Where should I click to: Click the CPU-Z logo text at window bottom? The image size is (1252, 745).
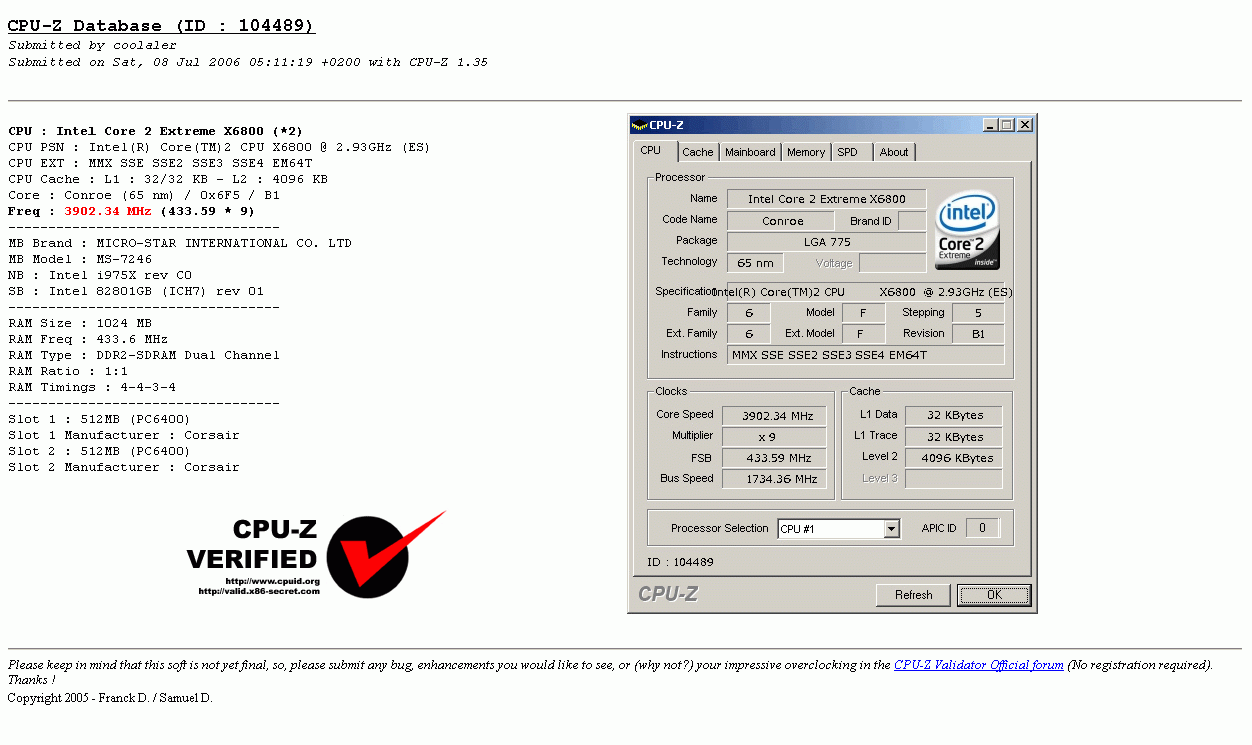pyautogui.click(x=668, y=594)
